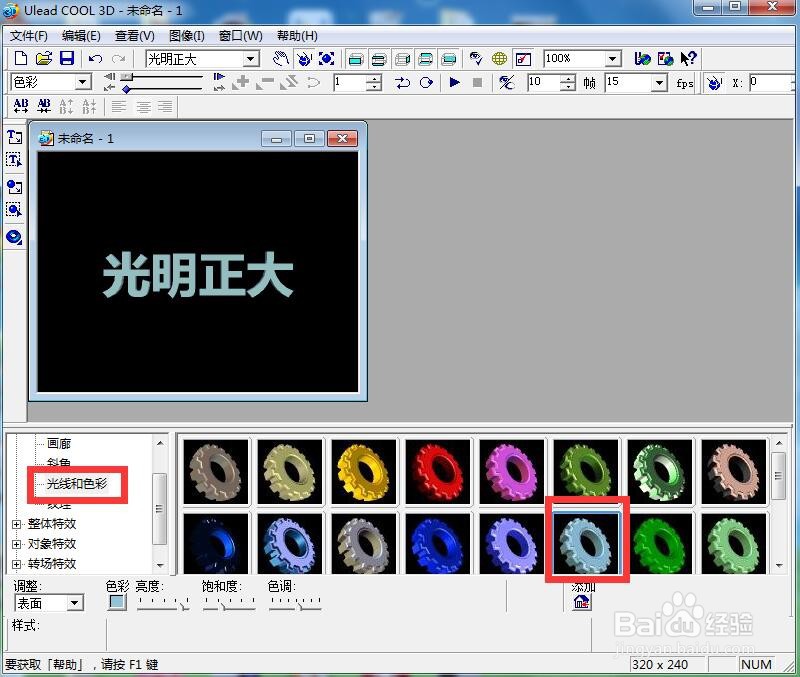The height and width of the screenshot is (677, 800).
Task: Click the globe icon in top toolbar
Action: point(499,59)
